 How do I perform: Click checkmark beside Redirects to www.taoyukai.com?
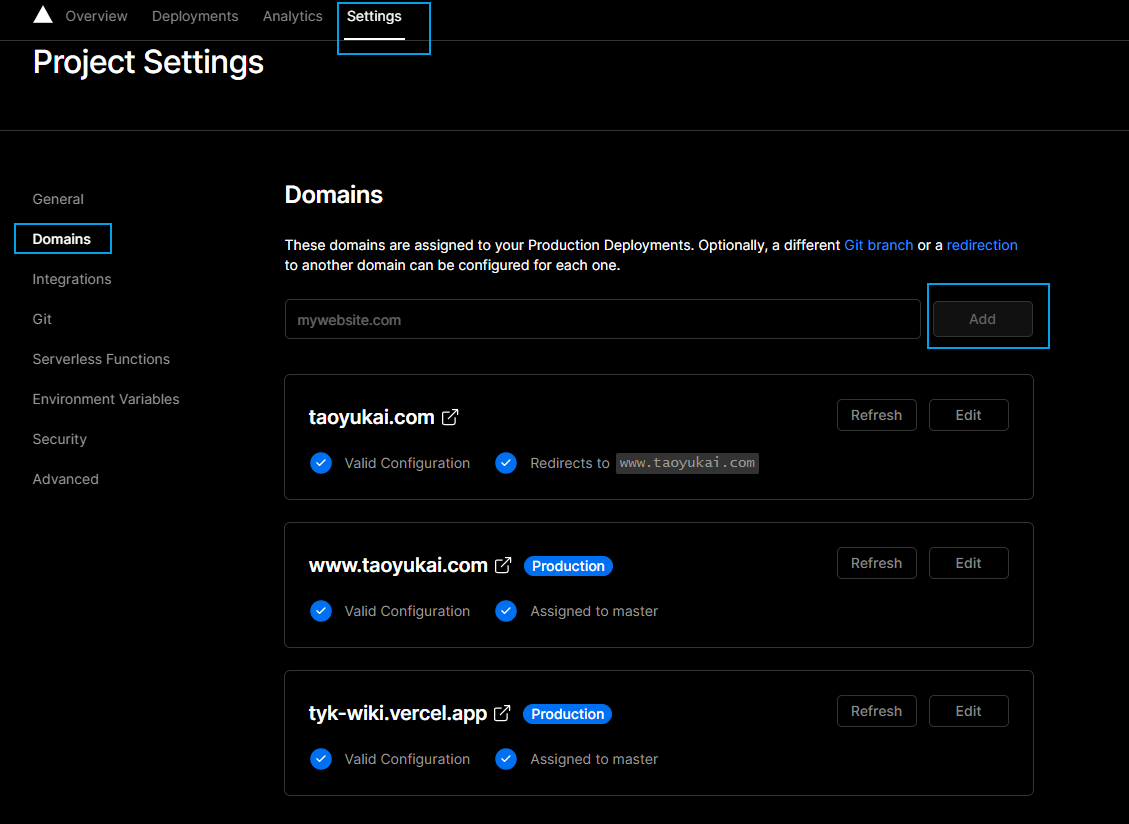[x=506, y=463]
